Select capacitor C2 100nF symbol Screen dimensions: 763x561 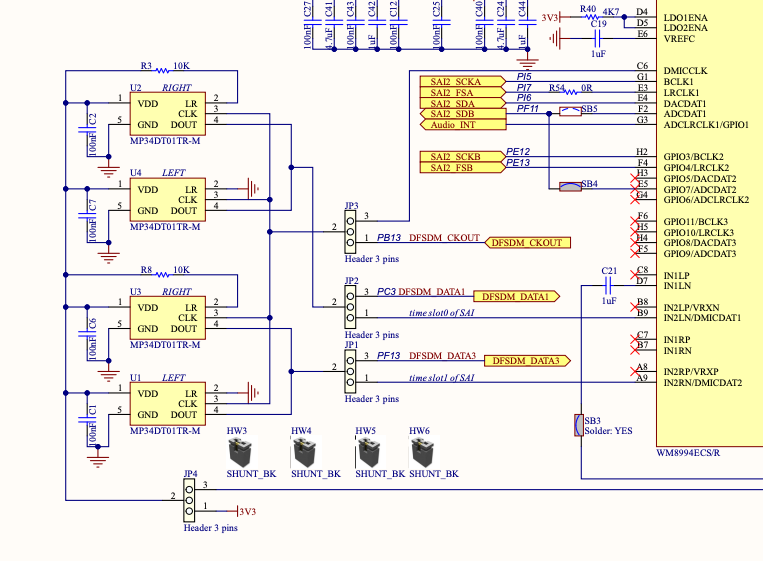coord(87,130)
